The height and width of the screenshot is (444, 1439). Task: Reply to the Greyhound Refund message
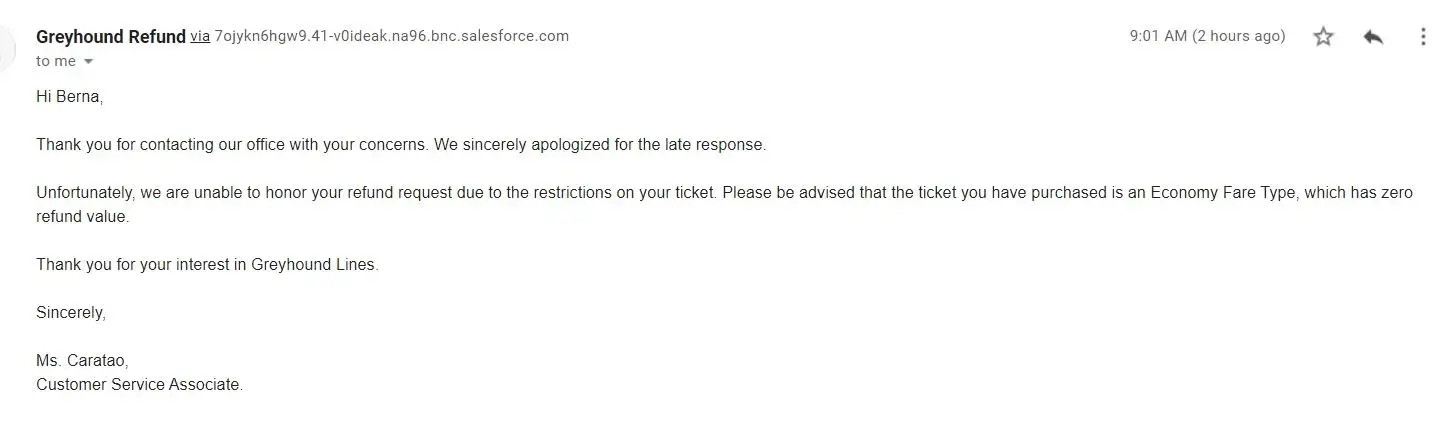(1373, 37)
